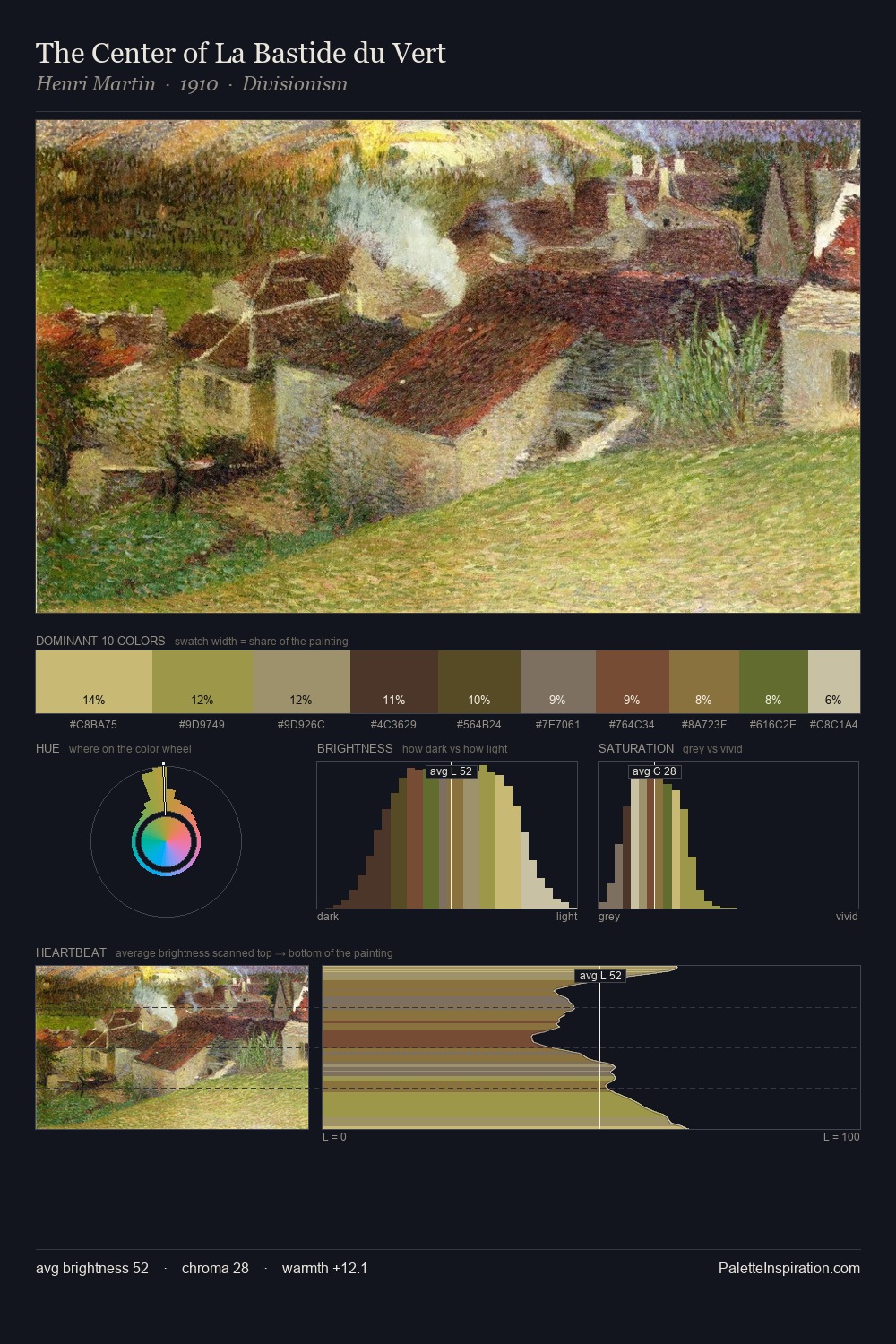Click the 'grey' axis label
The image size is (896, 1344).
click(x=609, y=917)
